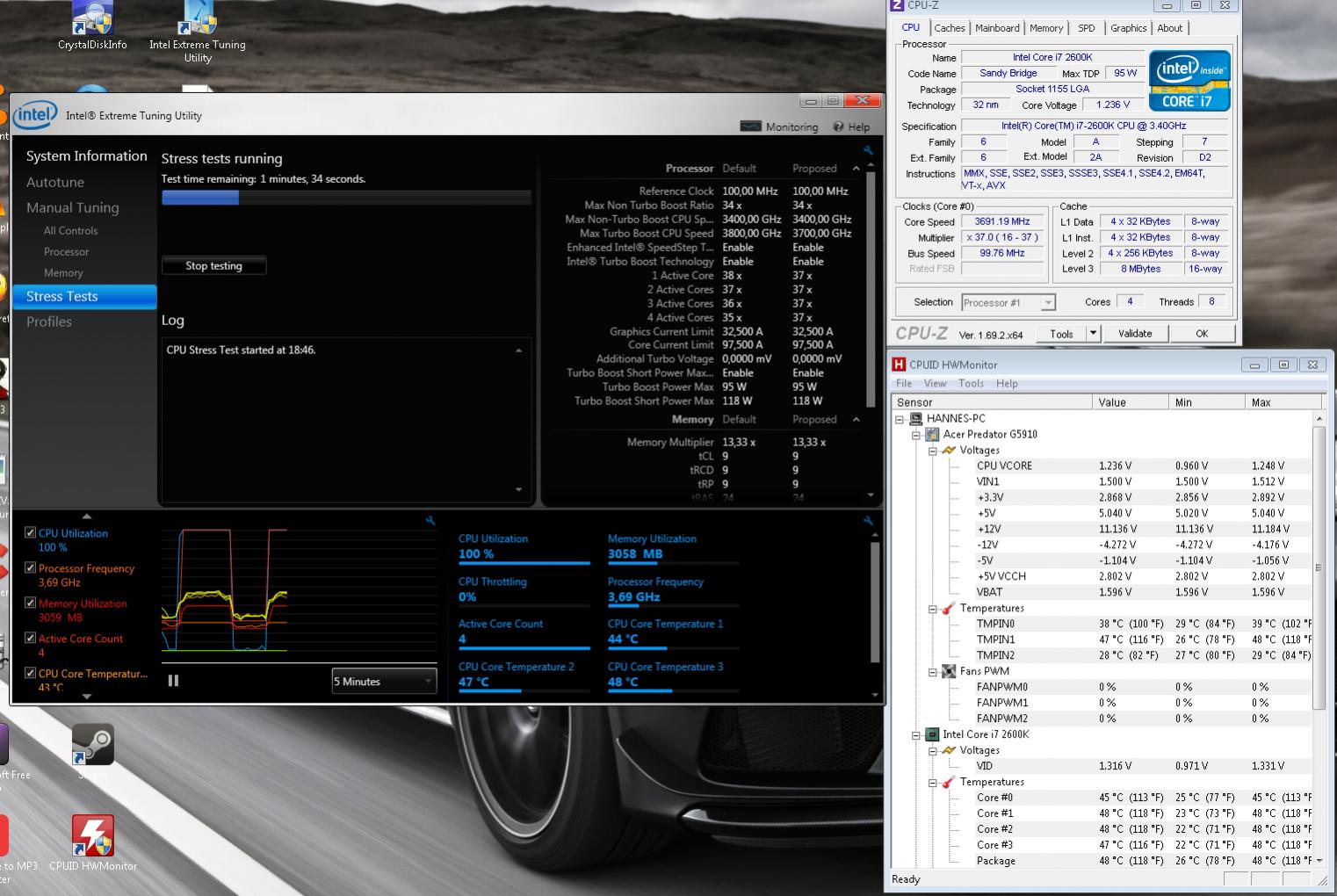Uncheck the CPU Utilization checkbox

31,533
